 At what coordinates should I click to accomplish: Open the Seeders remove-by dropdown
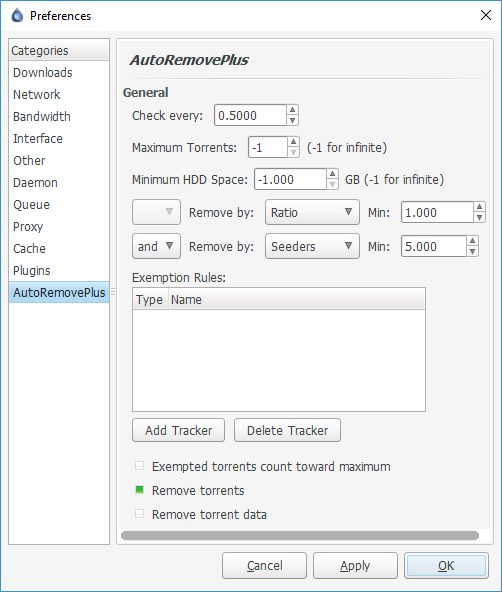click(312, 246)
